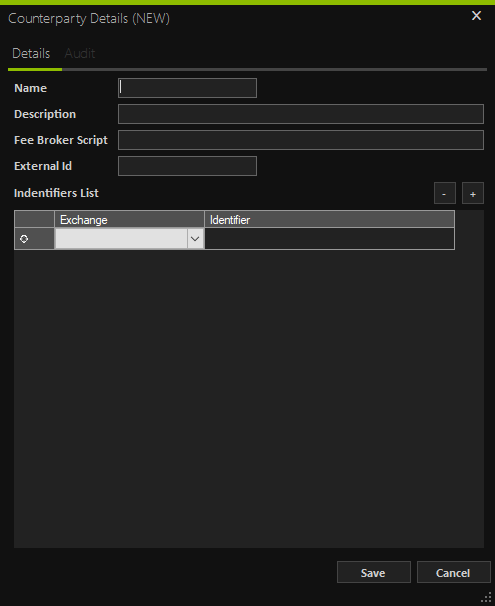Click the Fee Broker Script label
The image size is (495, 606).
(x=61, y=140)
